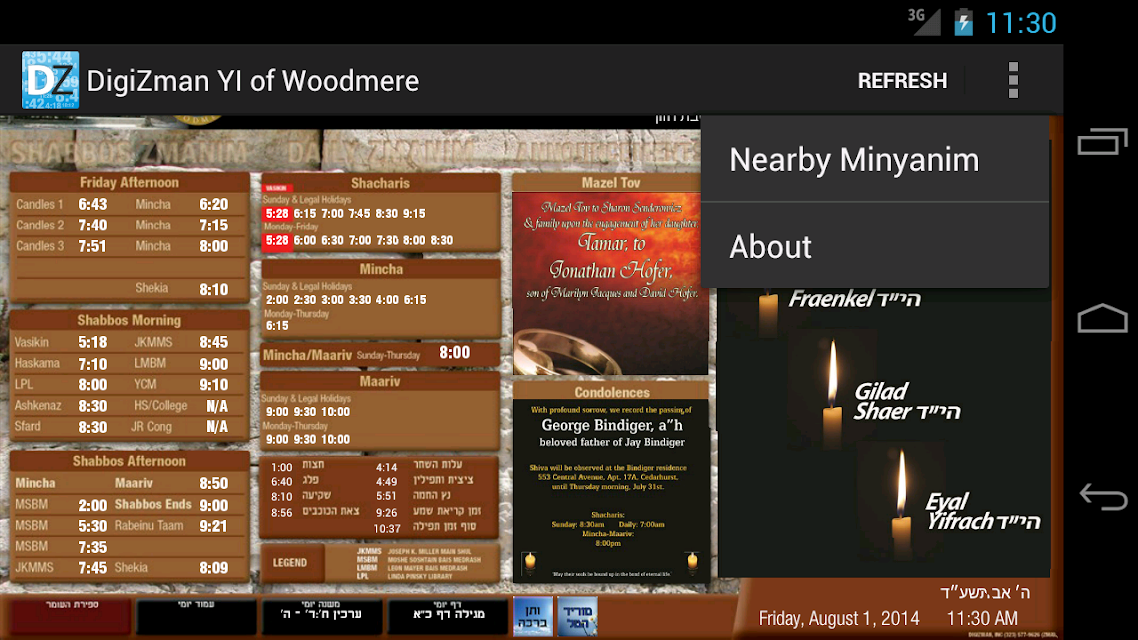This screenshot has width=1138, height=640.
Task: Tap the Candles 3 time 7:51
Action: click(92, 247)
